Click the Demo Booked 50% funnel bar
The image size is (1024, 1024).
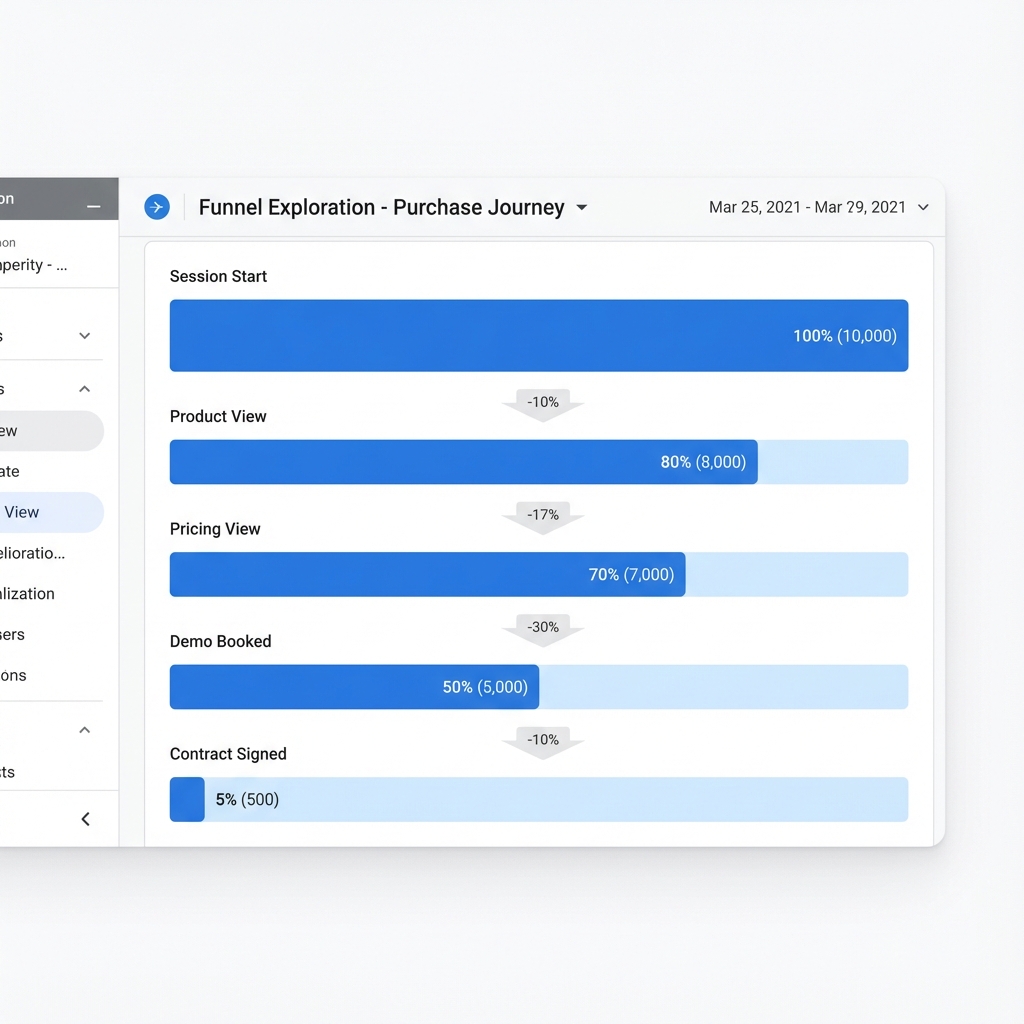(x=353, y=687)
